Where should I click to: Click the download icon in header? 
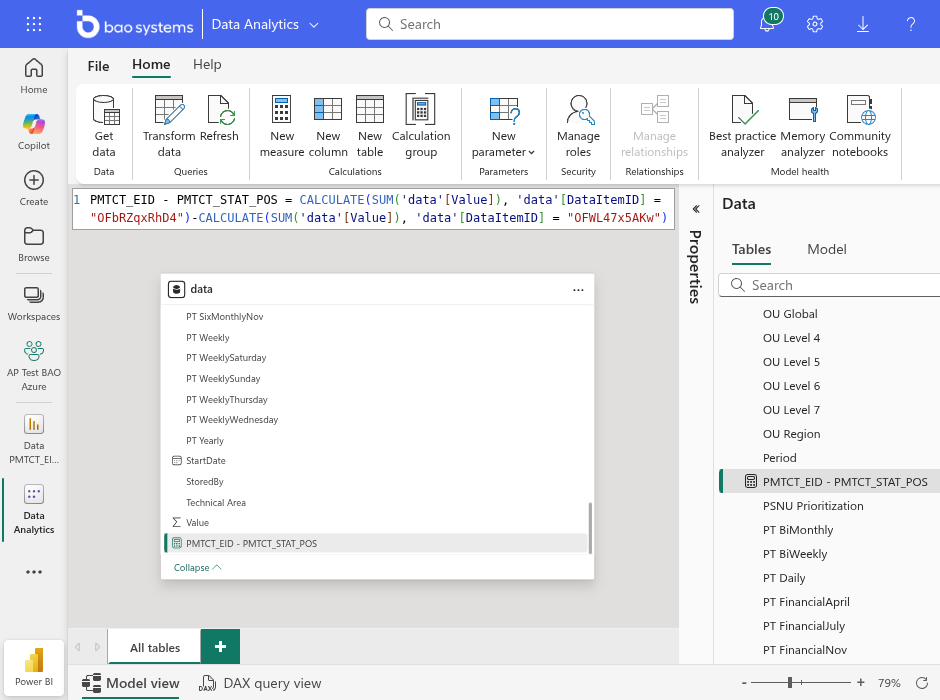(863, 24)
